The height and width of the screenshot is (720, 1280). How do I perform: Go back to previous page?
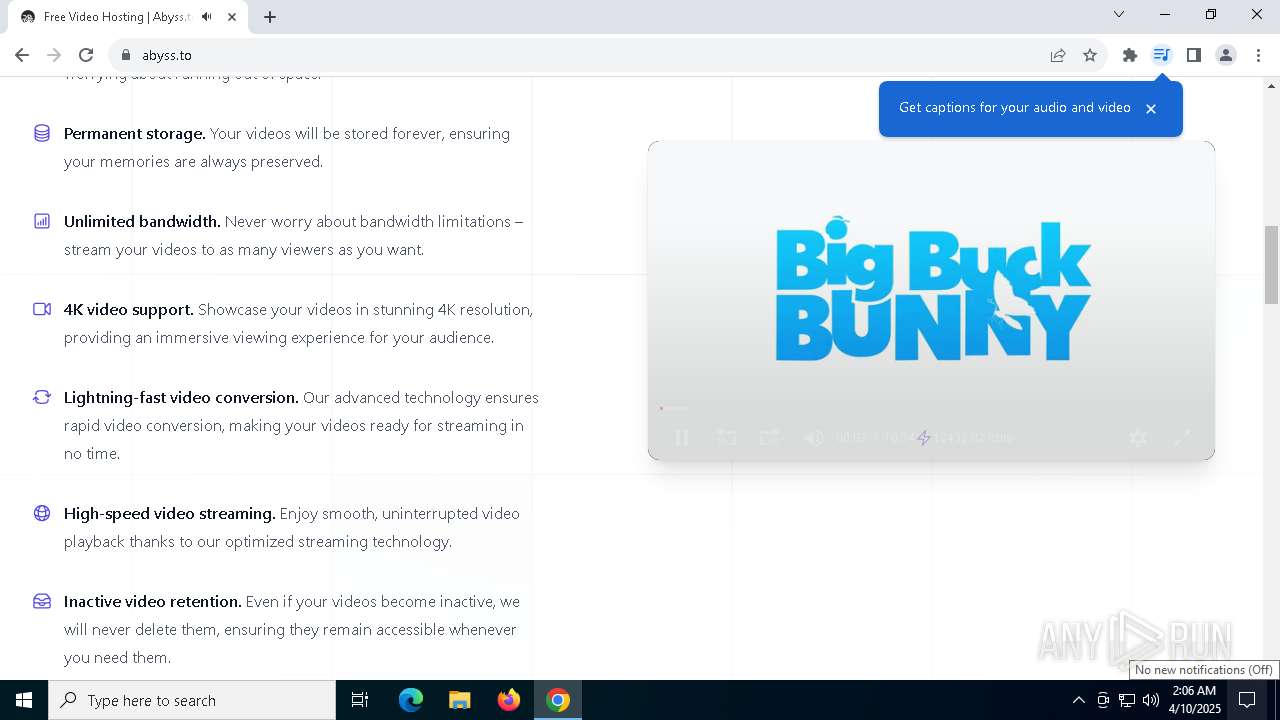click(x=22, y=55)
